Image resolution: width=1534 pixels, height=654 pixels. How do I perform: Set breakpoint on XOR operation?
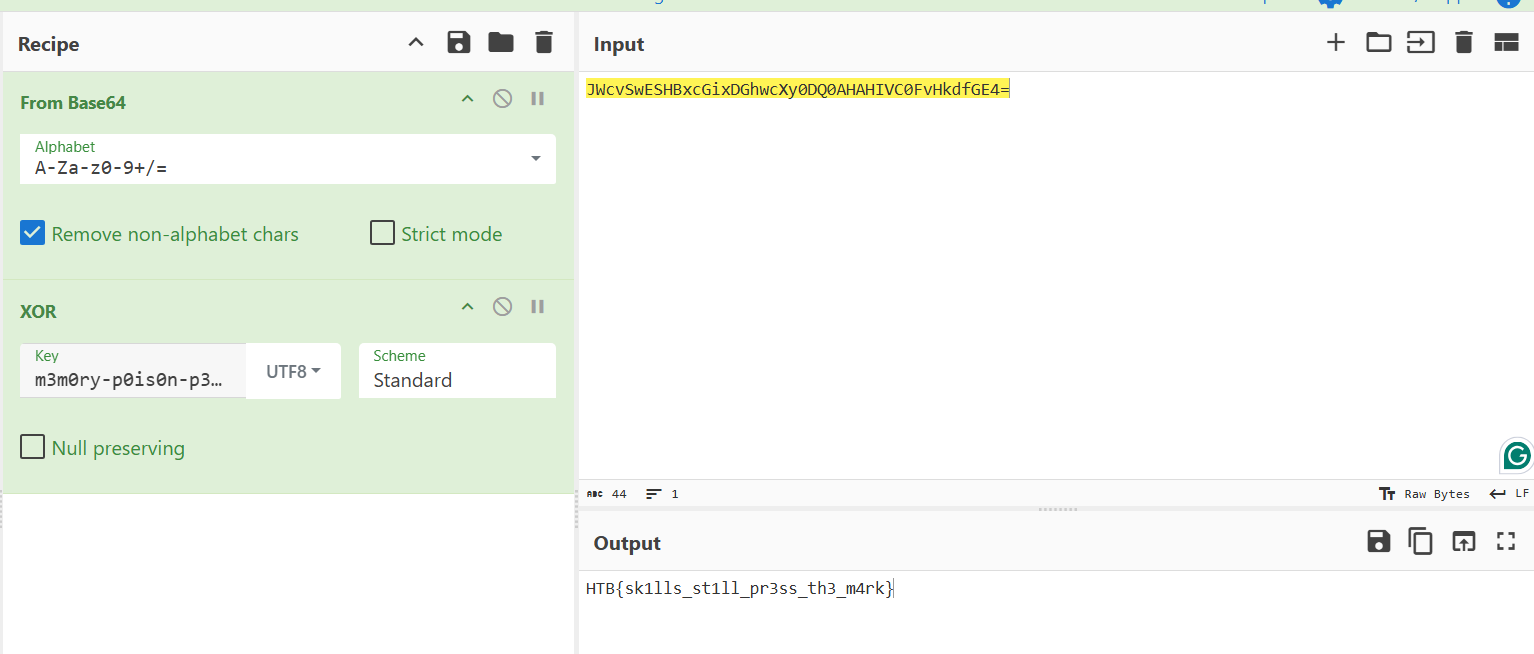[x=538, y=306]
